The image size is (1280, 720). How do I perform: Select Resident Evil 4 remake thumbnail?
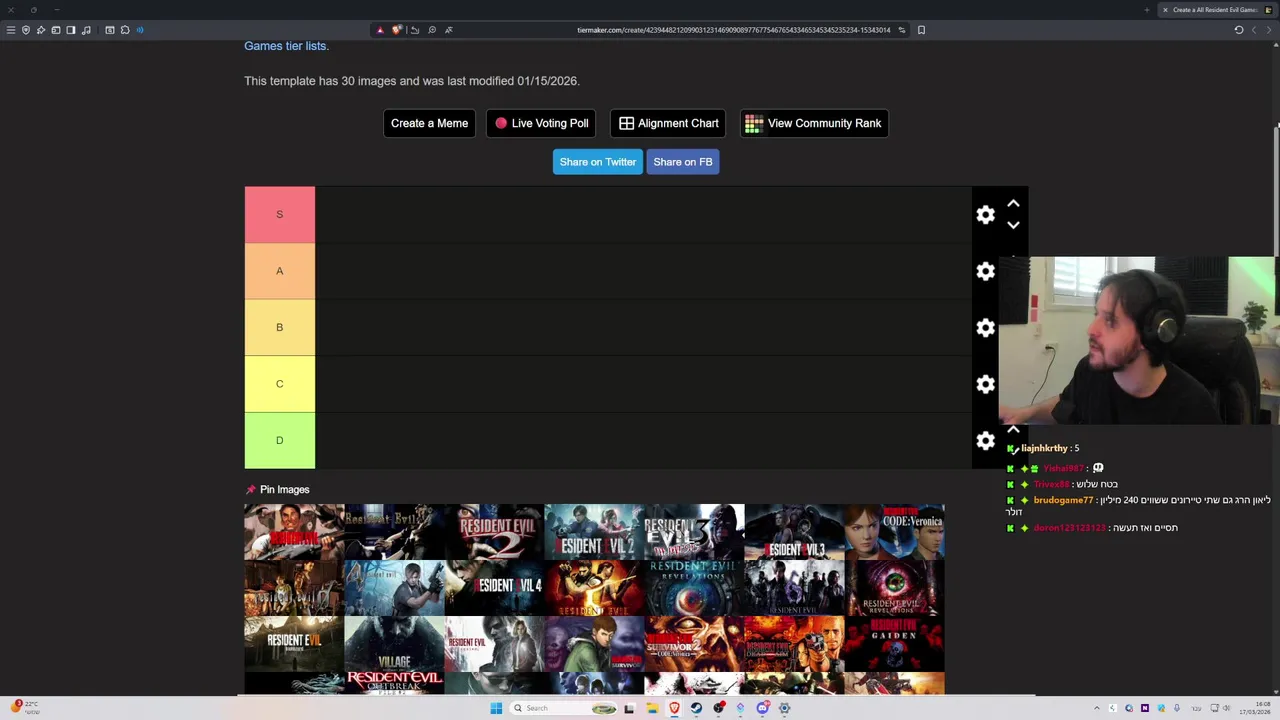tap(494, 588)
